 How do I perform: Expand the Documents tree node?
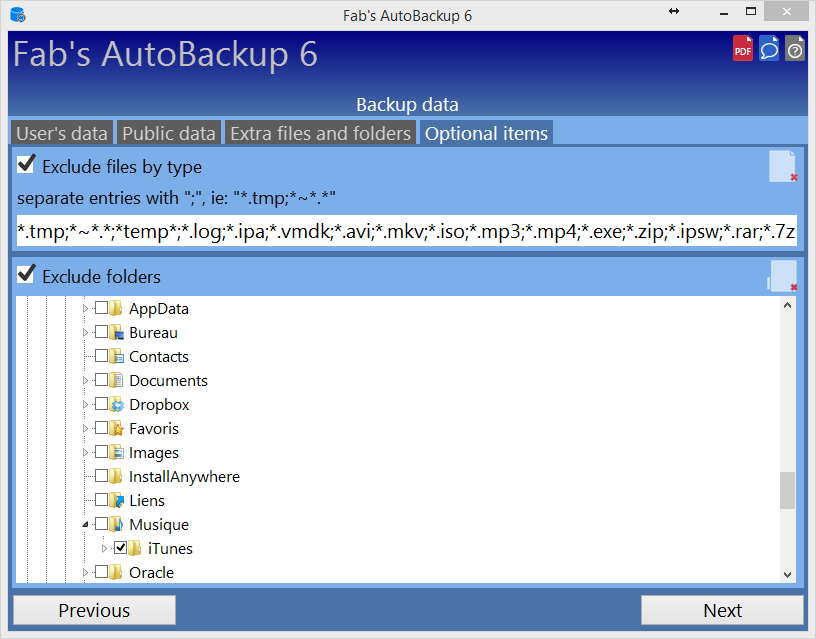tap(85, 380)
